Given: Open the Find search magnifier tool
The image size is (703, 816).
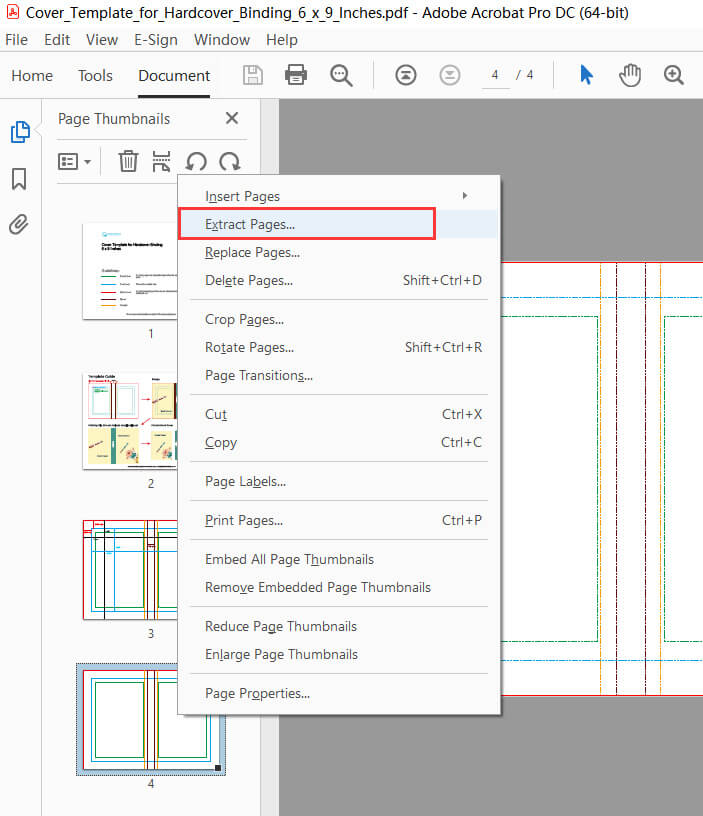Looking at the screenshot, I should (x=342, y=76).
